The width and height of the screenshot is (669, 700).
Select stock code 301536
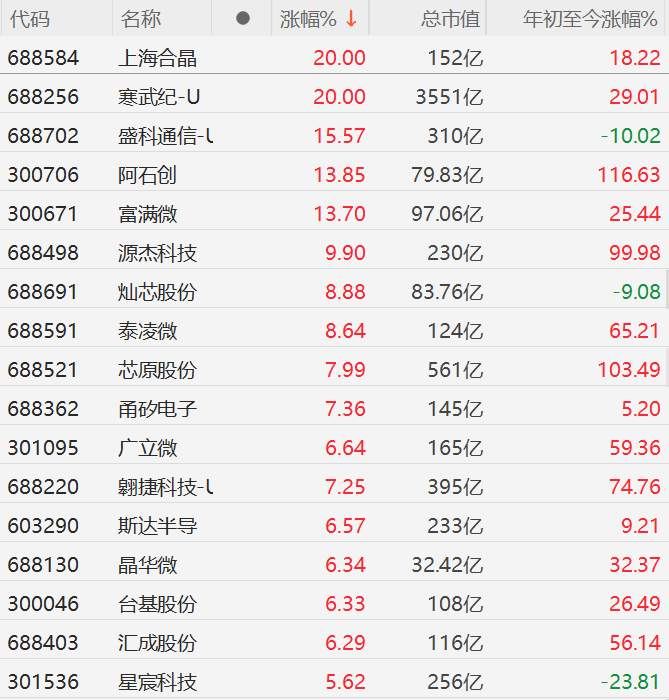point(43,682)
